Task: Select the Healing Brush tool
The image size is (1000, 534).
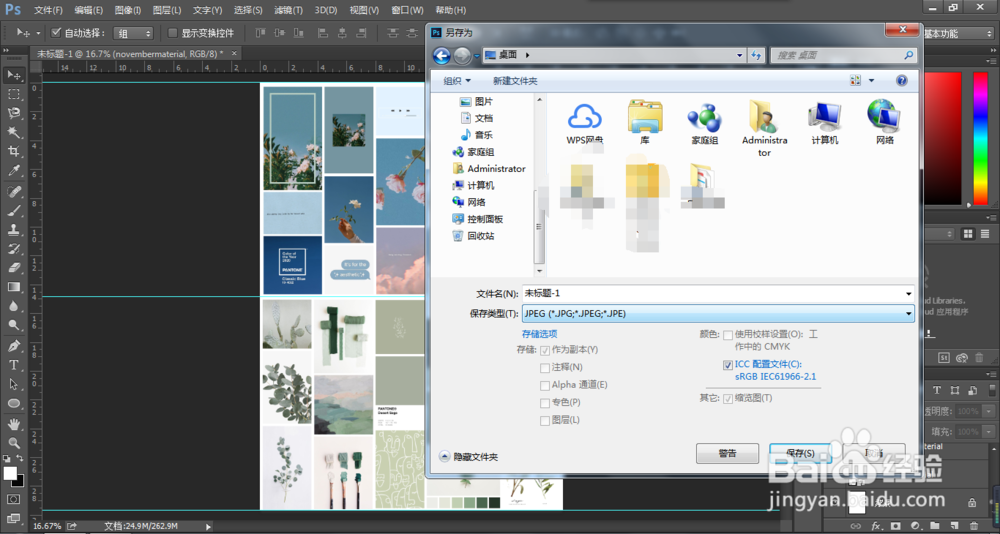Action: point(13,191)
